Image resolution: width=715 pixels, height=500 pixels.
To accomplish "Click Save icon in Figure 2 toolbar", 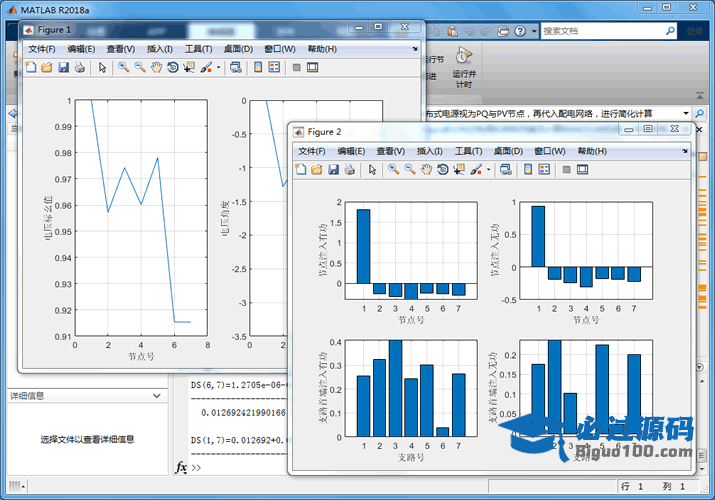I will coord(333,170).
